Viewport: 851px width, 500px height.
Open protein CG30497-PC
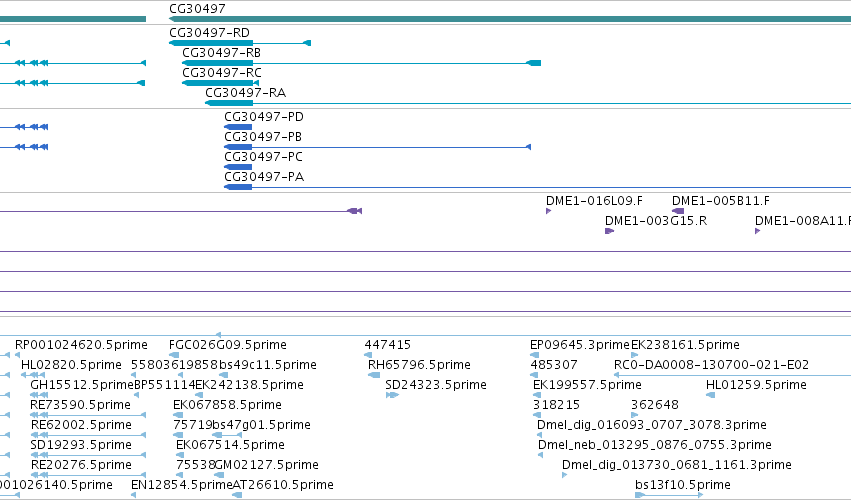pos(263,157)
